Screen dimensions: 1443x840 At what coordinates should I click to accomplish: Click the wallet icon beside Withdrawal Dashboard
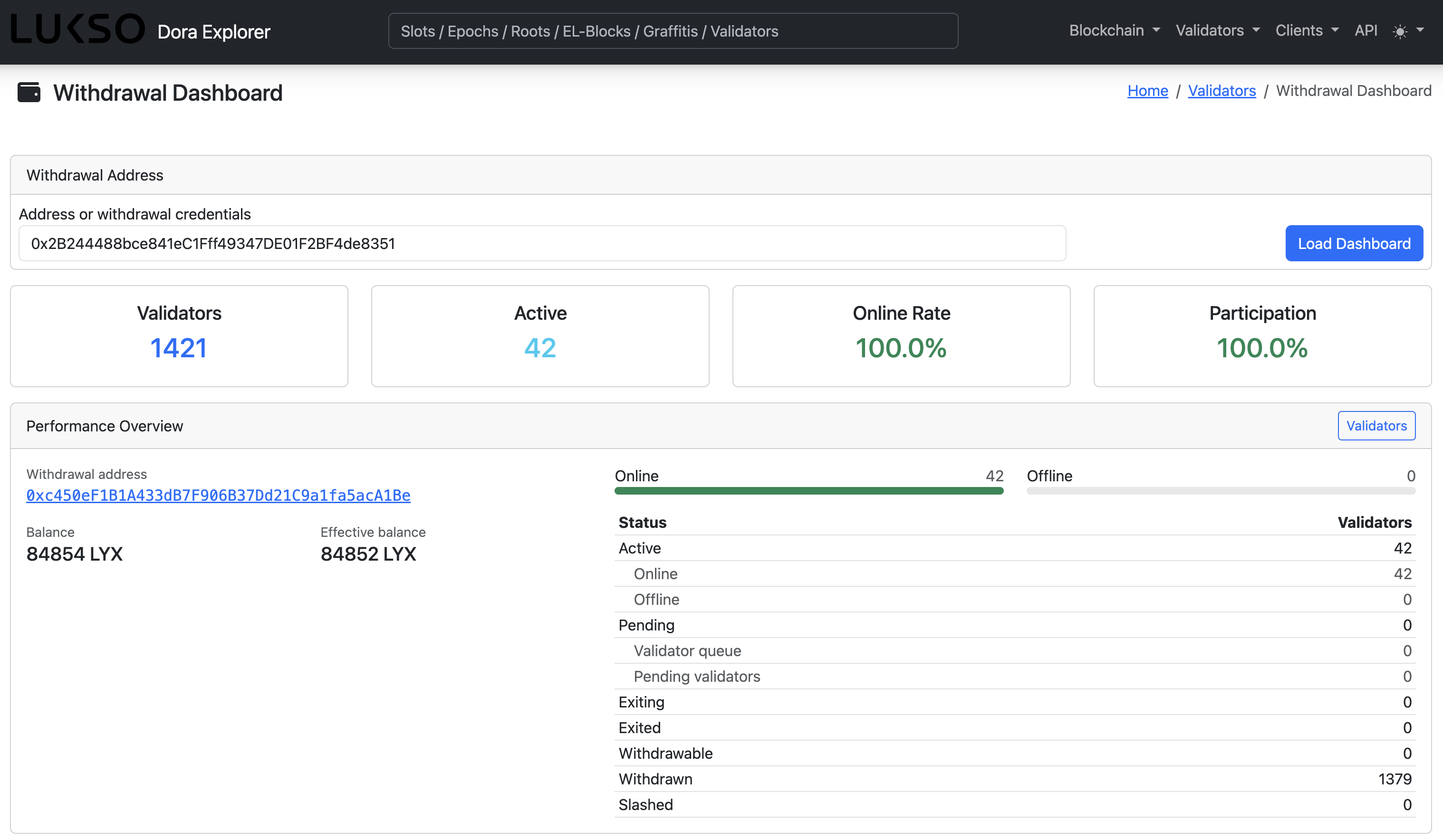click(29, 92)
